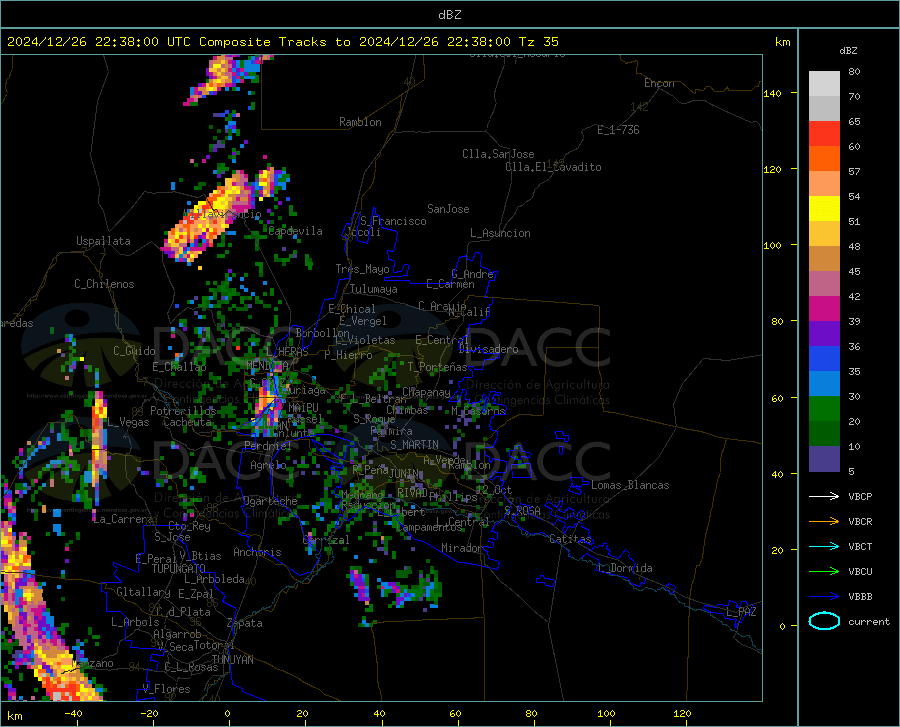Click the Ramblon label near the top
900x727 pixels.
360,122
